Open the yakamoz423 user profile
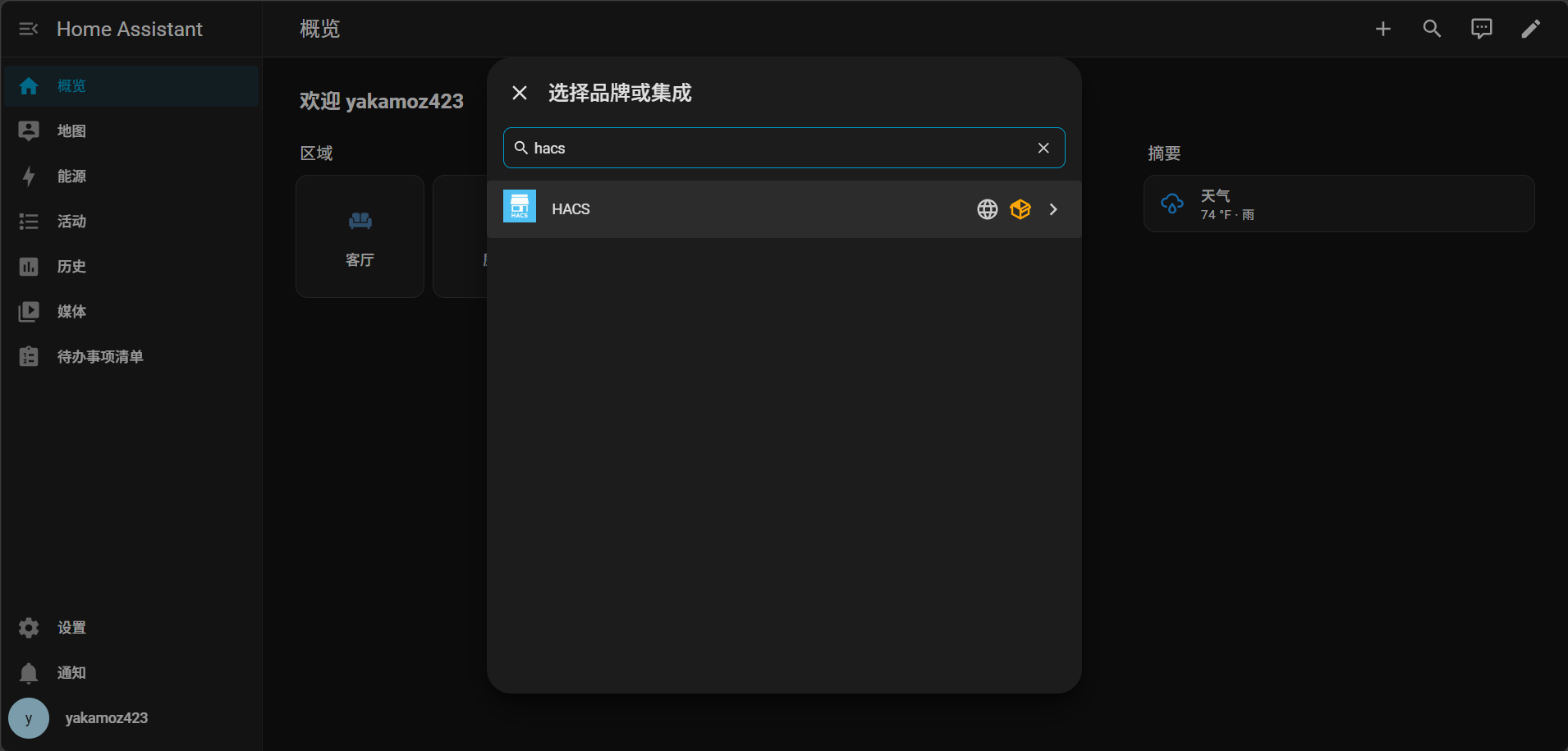The image size is (1568, 751). pyautogui.click(x=131, y=718)
